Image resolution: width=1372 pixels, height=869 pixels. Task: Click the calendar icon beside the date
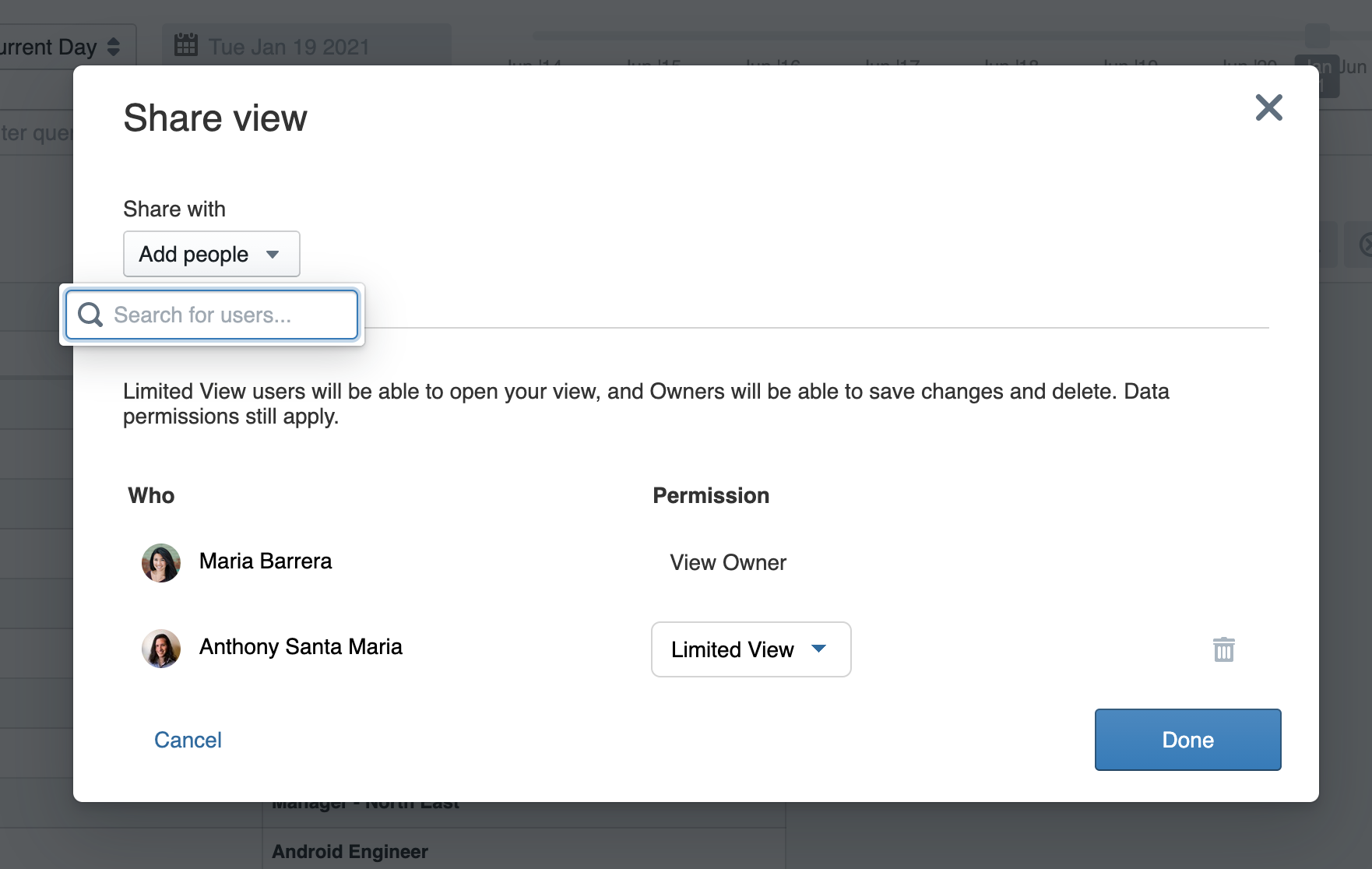click(x=185, y=45)
